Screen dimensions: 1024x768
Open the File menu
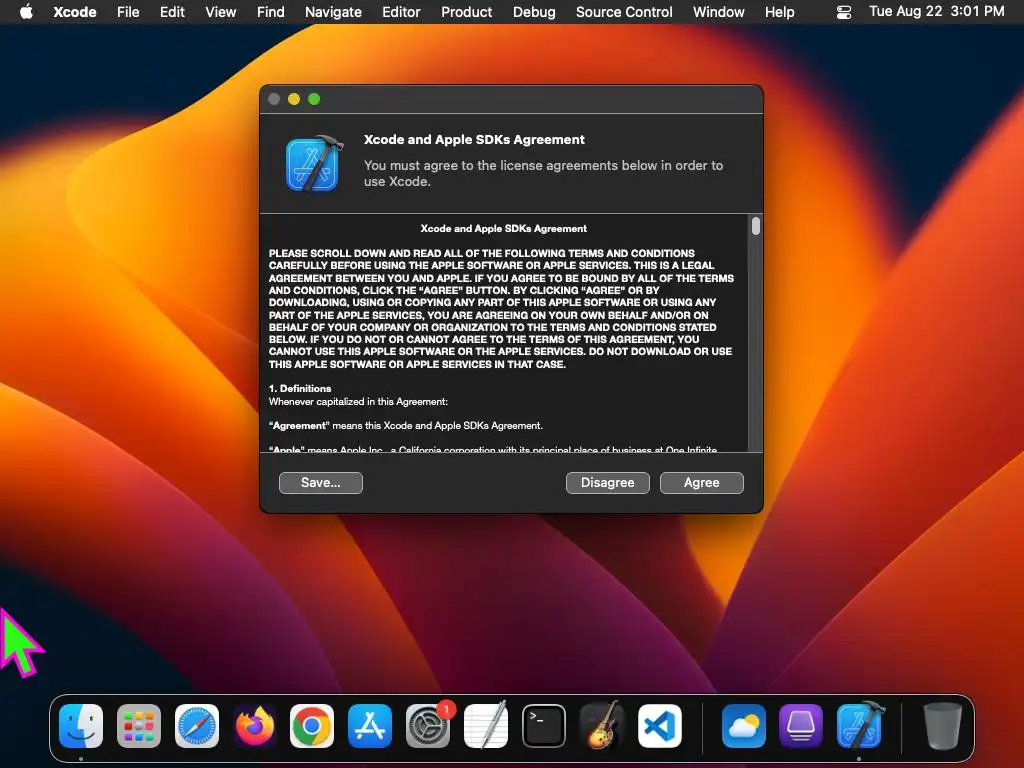click(x=128, y=12)
